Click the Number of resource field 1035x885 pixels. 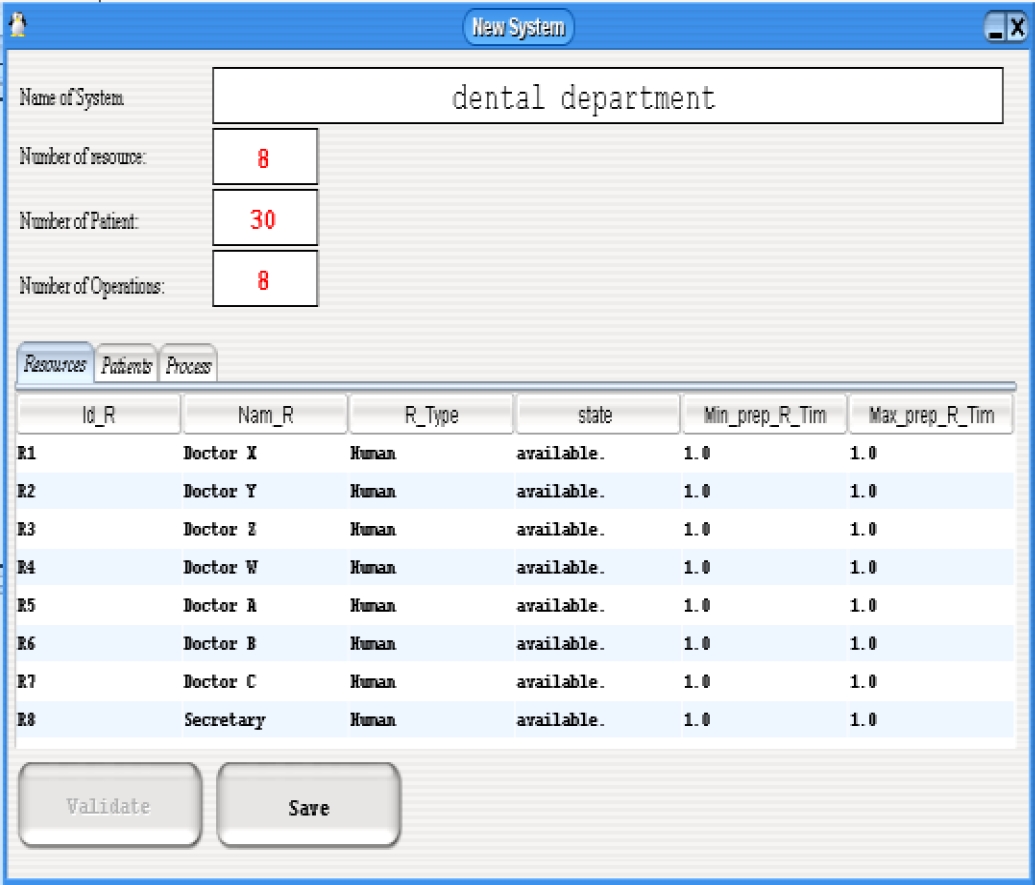coord(265,158)
